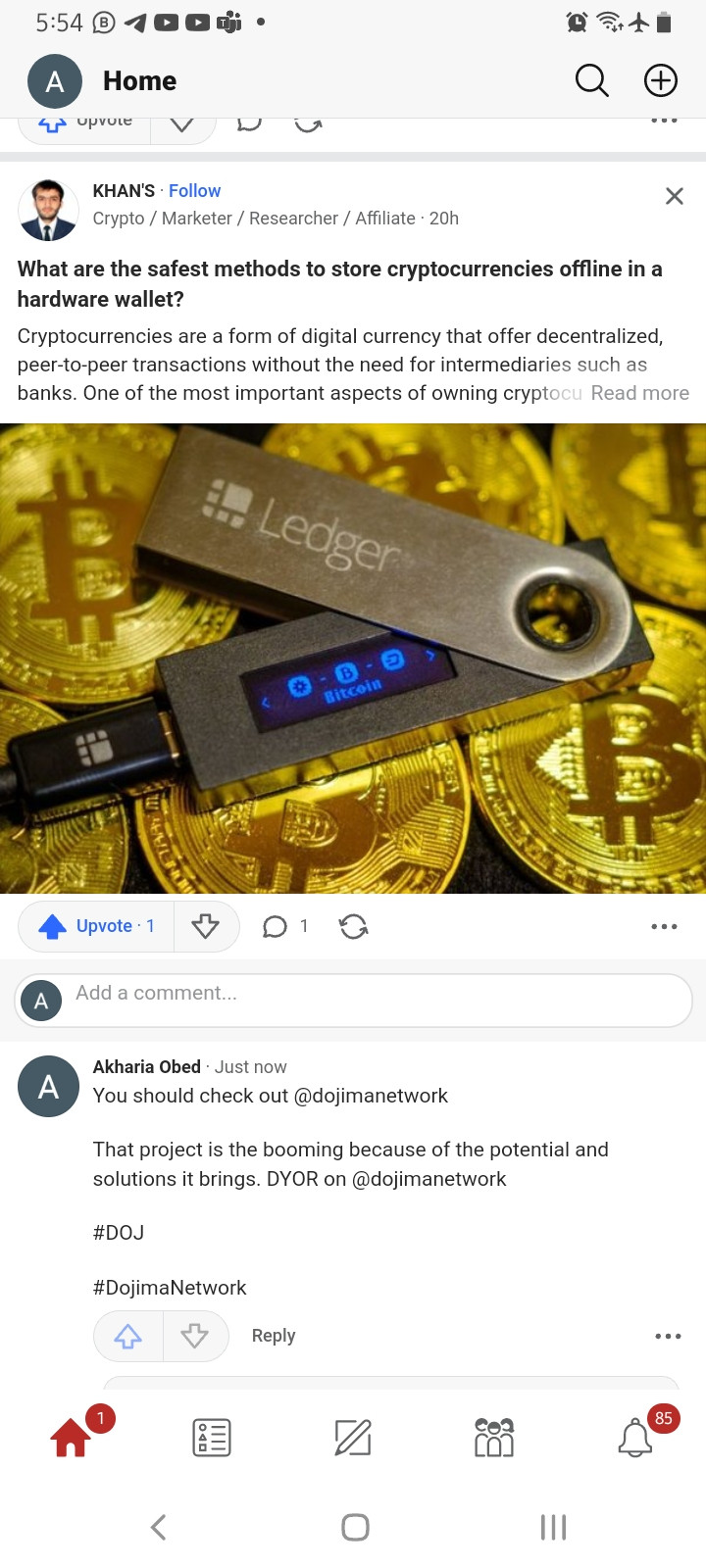Screen dimensions: 706x1568
Task: Open the Following feed list tab
Action: [212, 1438]
